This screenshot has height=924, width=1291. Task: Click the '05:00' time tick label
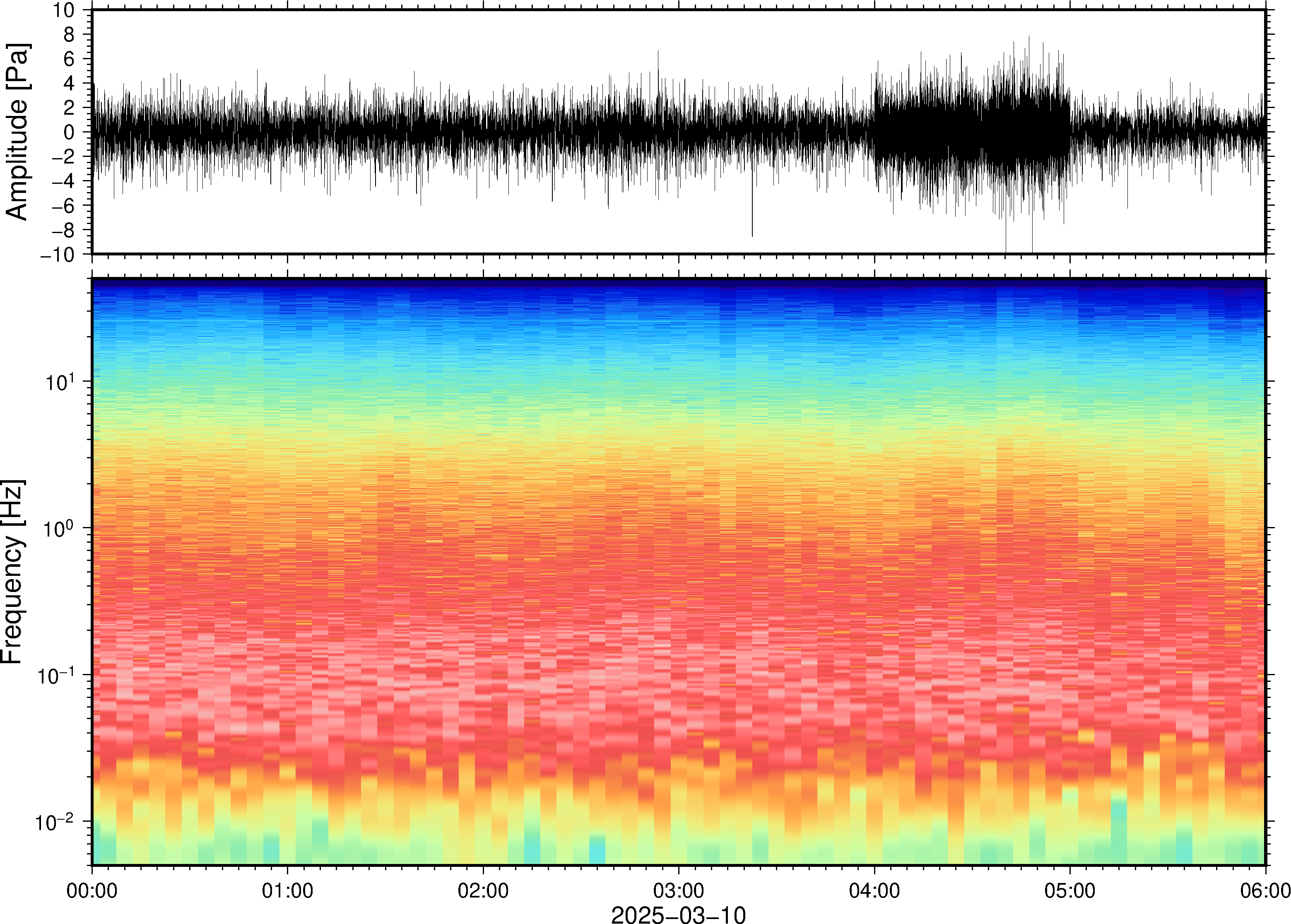1069,890
